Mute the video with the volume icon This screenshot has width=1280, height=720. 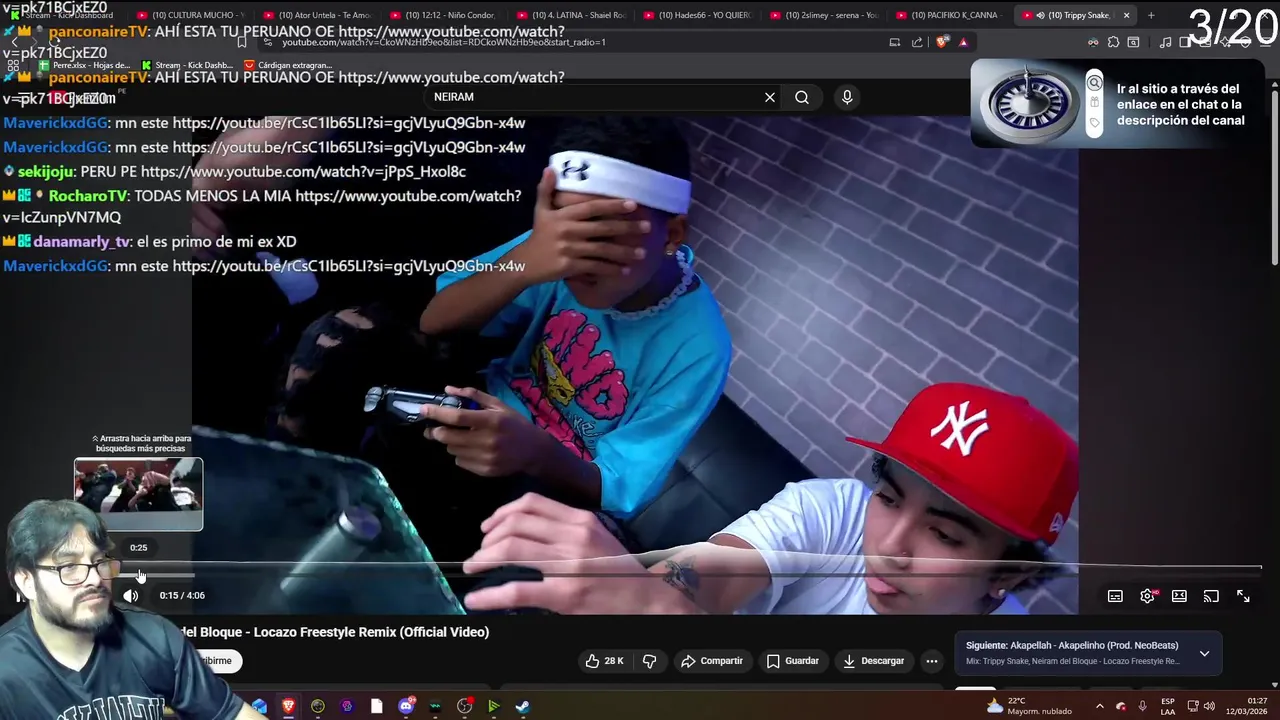tap(131, 596)
